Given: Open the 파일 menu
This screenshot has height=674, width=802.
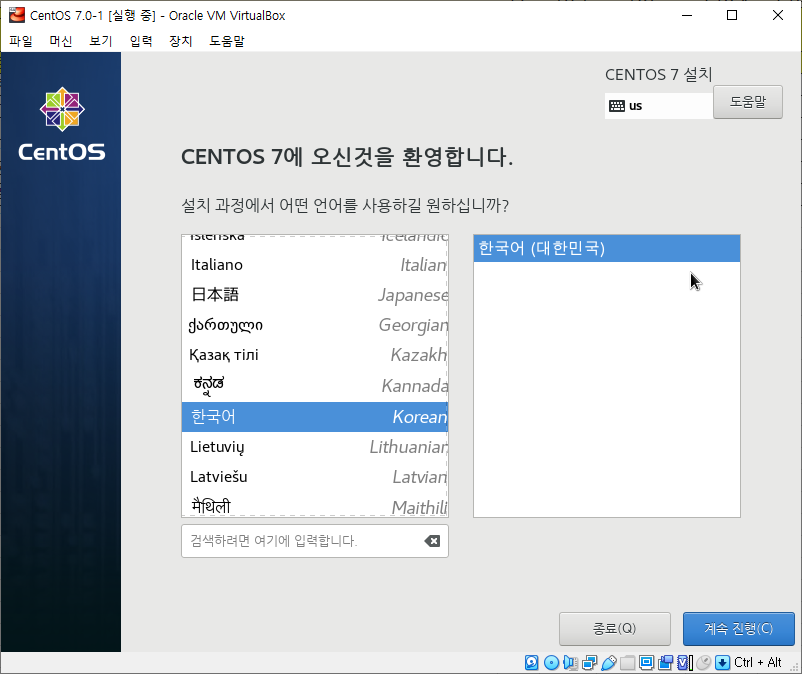Looking at the screenshot, I should 20,41.
